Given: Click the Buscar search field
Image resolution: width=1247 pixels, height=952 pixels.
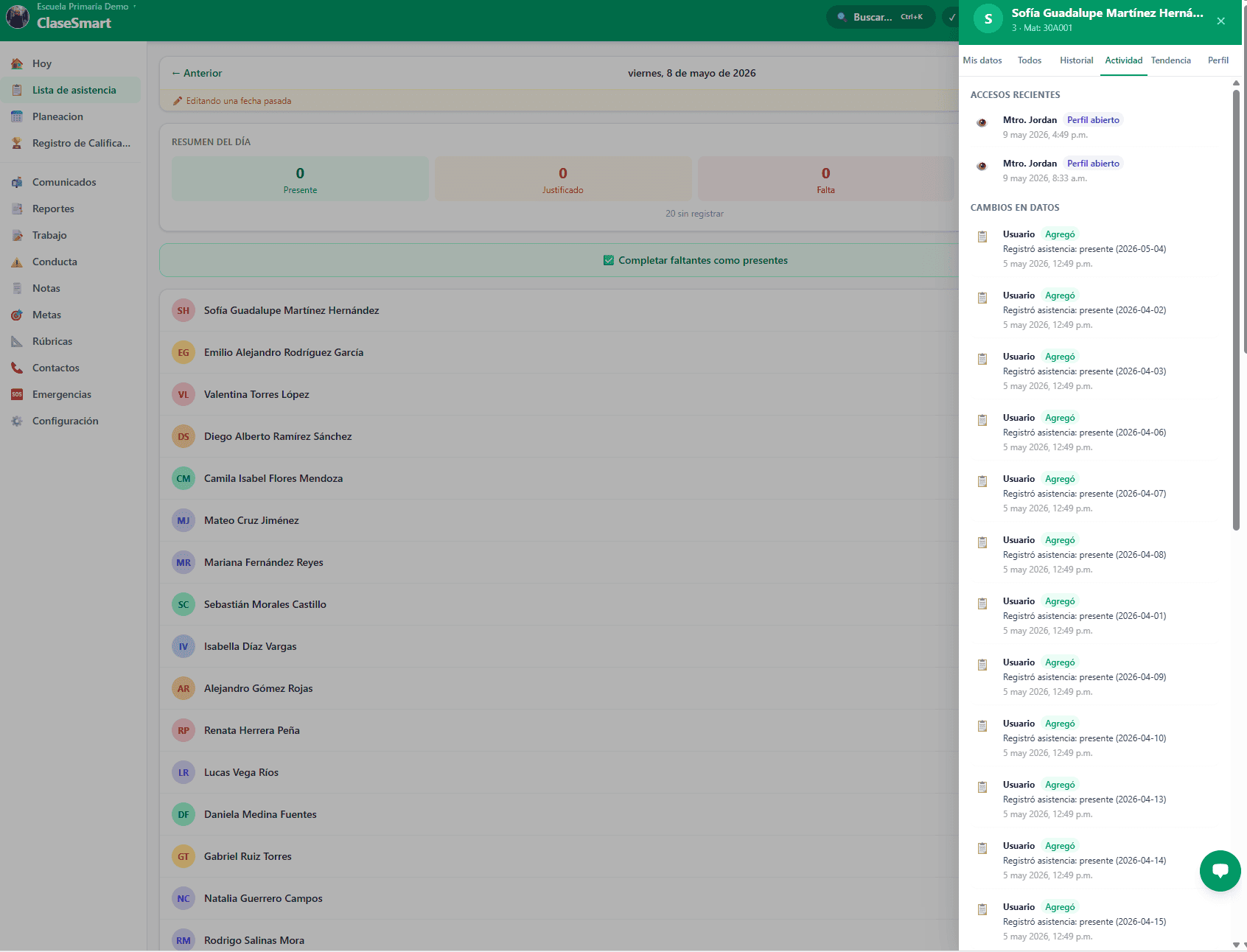Looking at the screenshot, I should (881, 17).
